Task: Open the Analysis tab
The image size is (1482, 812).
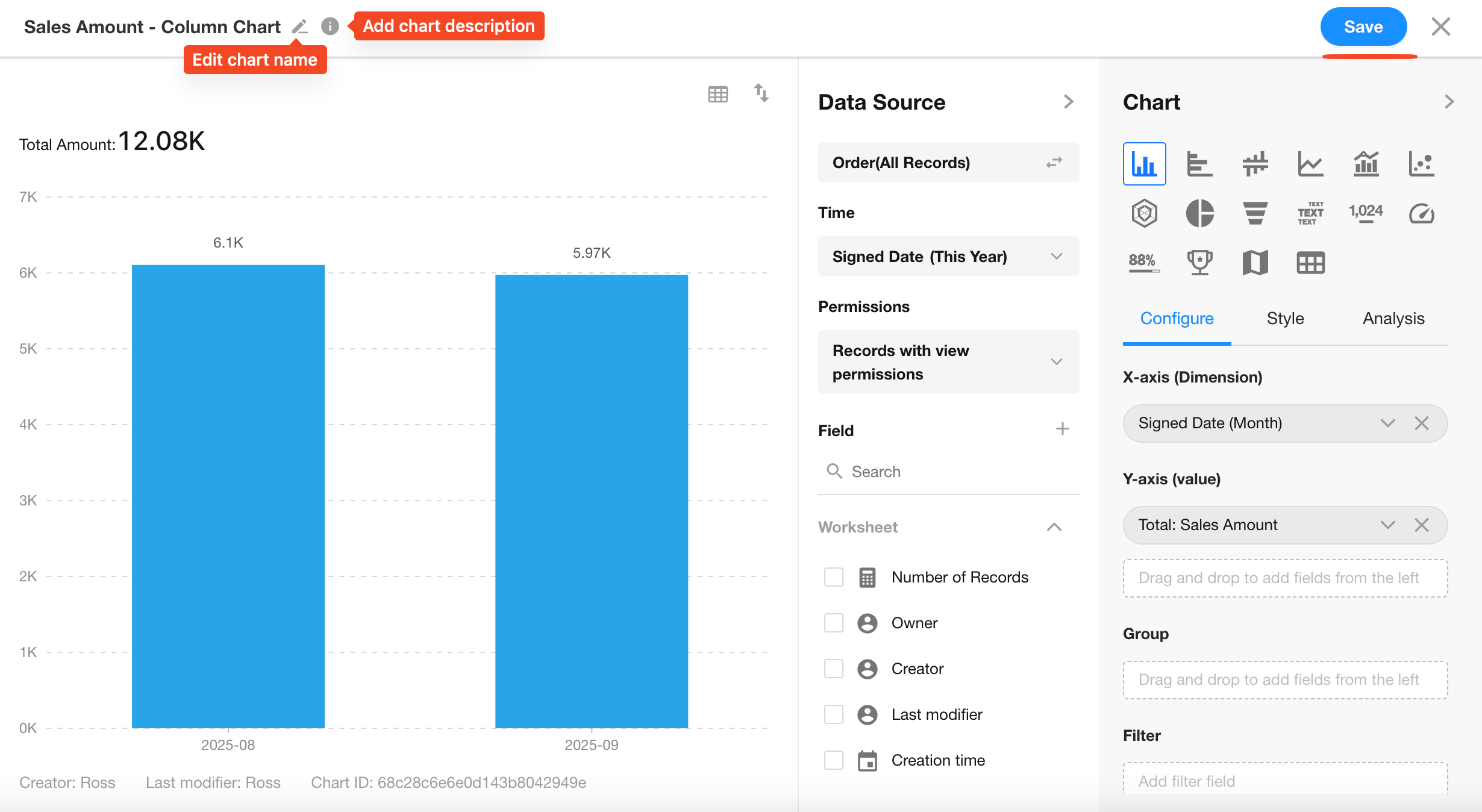Action: tap(1393, 319)
